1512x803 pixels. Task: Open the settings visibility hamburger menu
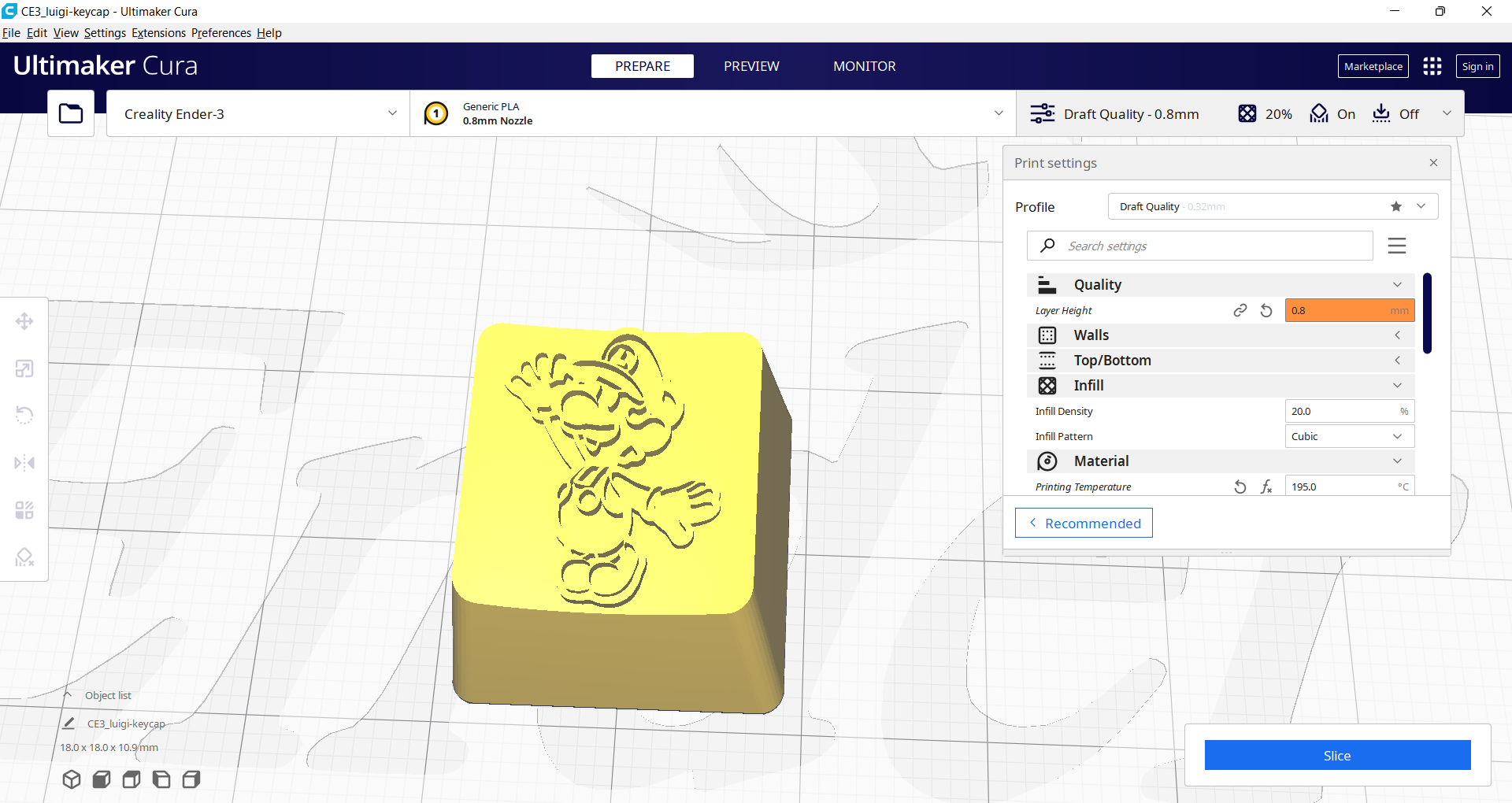(x=1397, y=246)
